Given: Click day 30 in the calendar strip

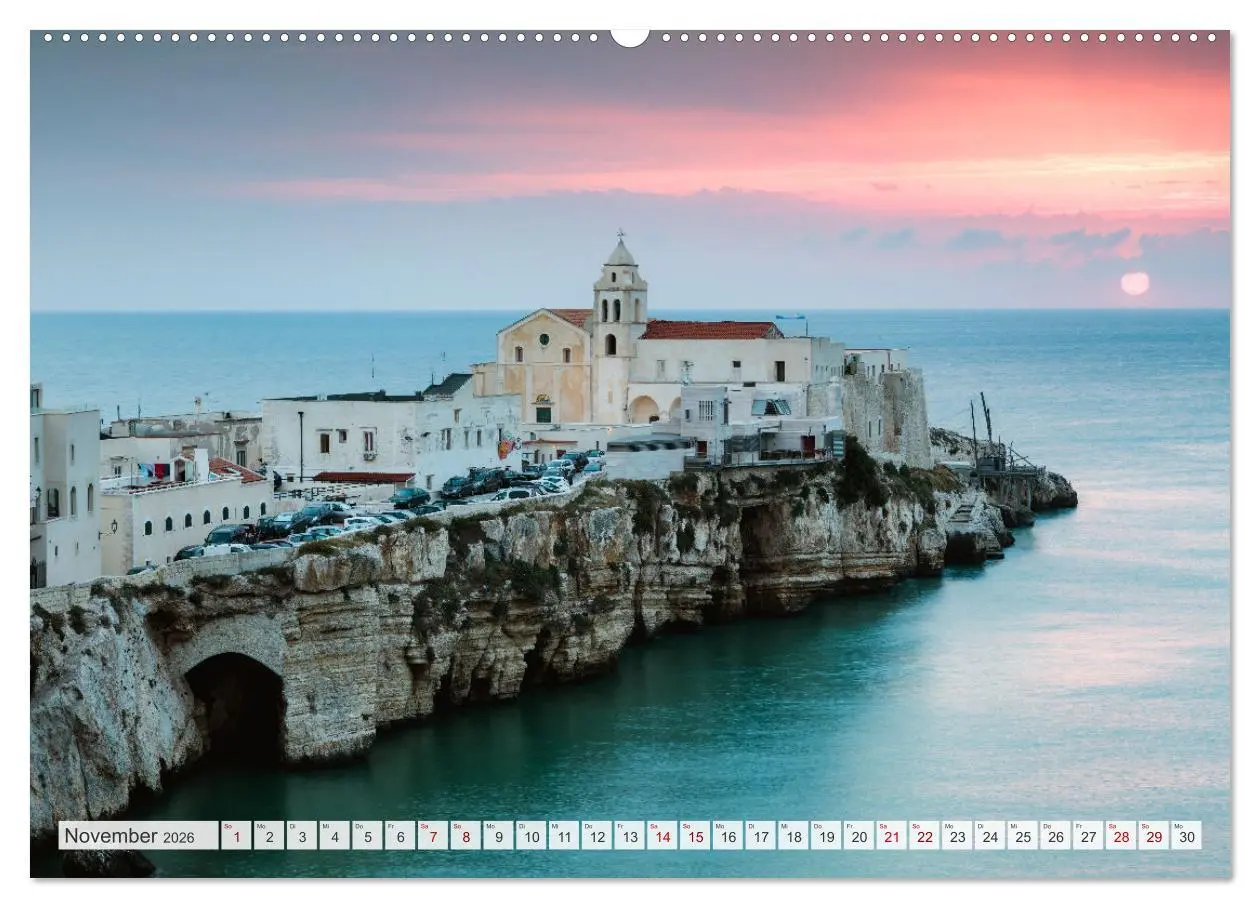Looking at the screenshot, I should click(1187, 836).
